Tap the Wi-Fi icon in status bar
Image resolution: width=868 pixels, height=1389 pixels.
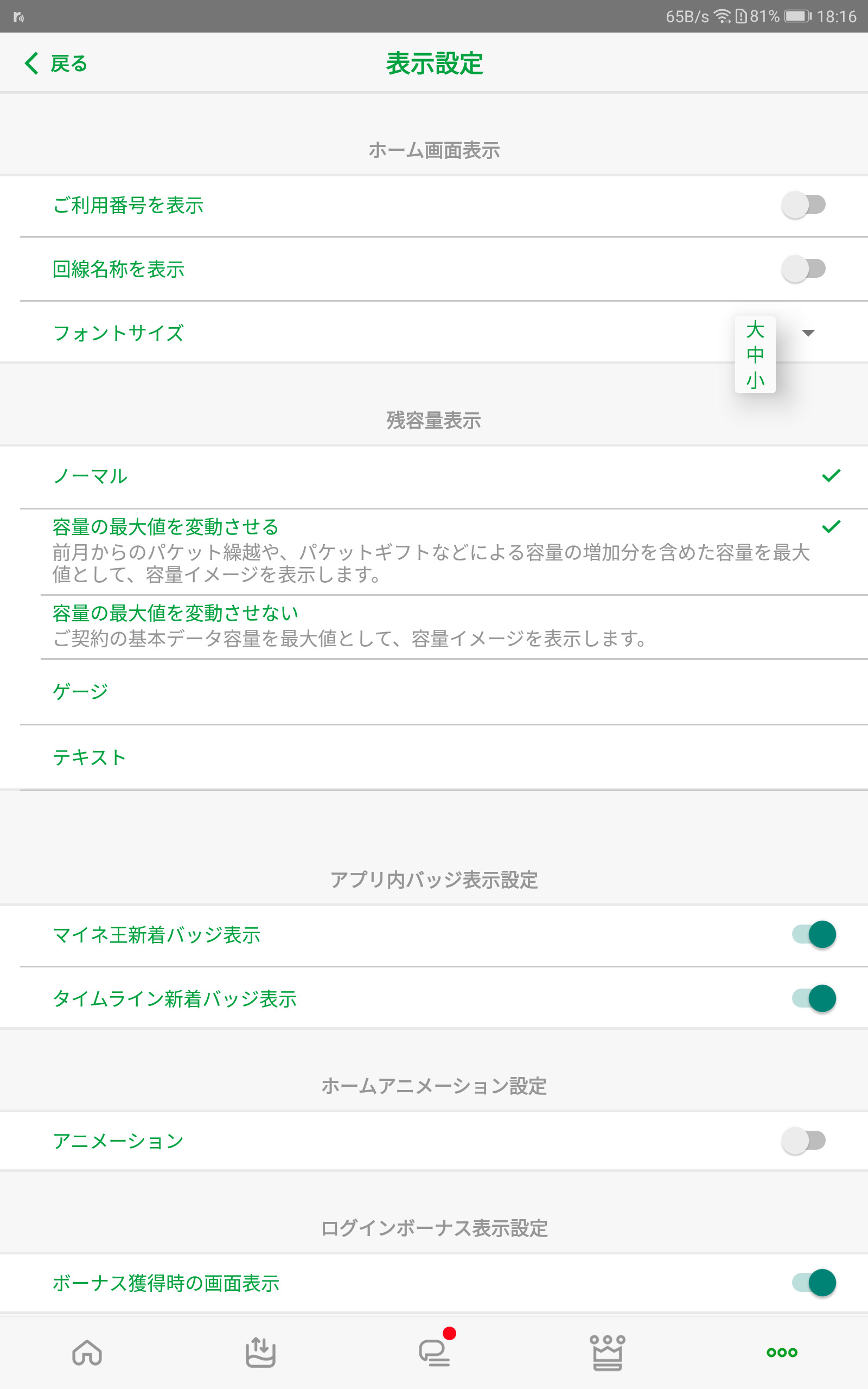tap(722, 16)
